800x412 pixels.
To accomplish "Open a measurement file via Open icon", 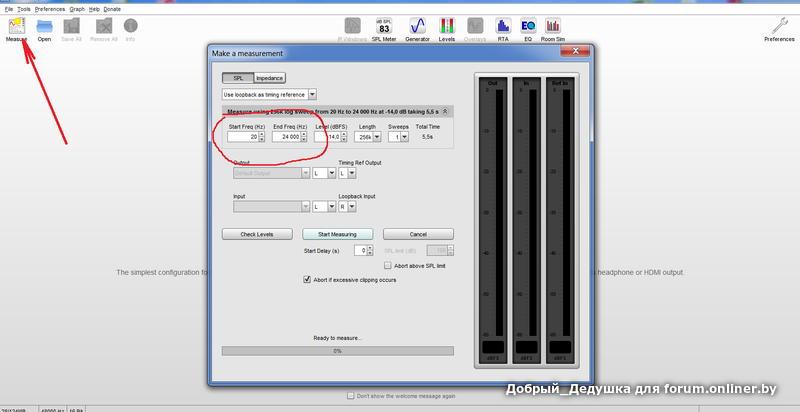I will [44, 26].
